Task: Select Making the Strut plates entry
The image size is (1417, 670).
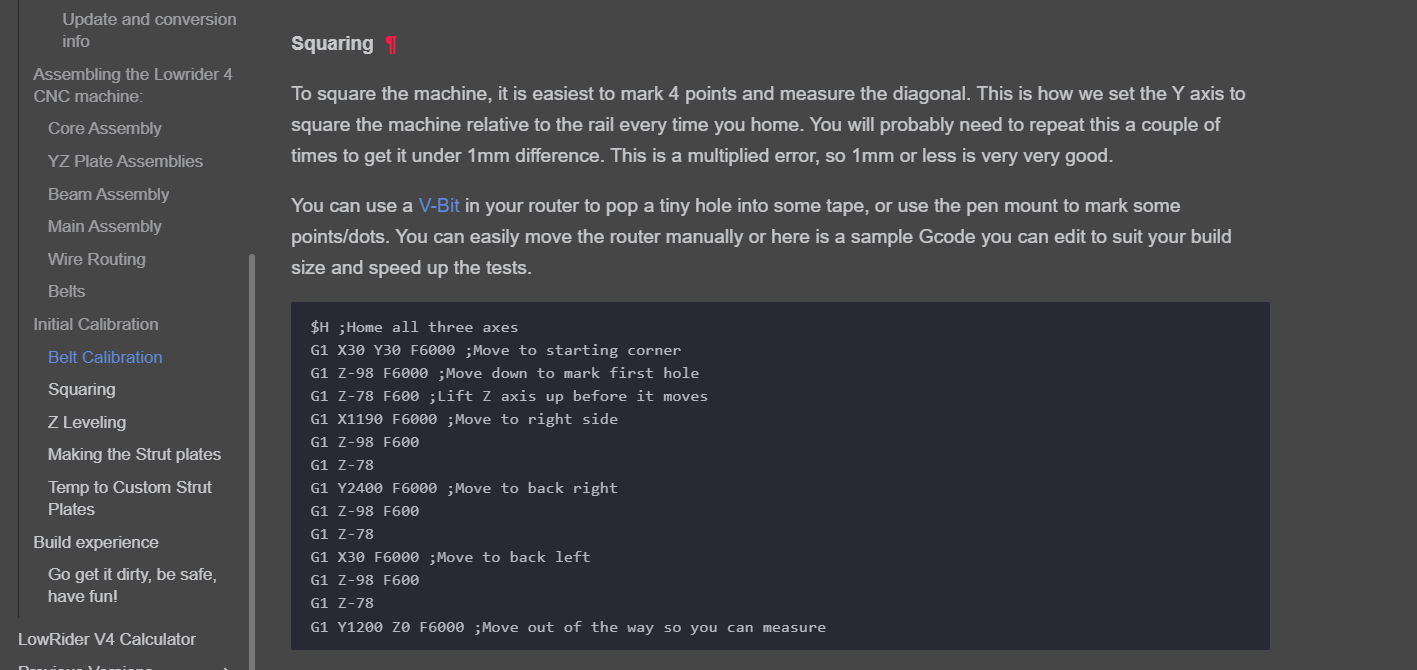Action: [x=134, y=454]
